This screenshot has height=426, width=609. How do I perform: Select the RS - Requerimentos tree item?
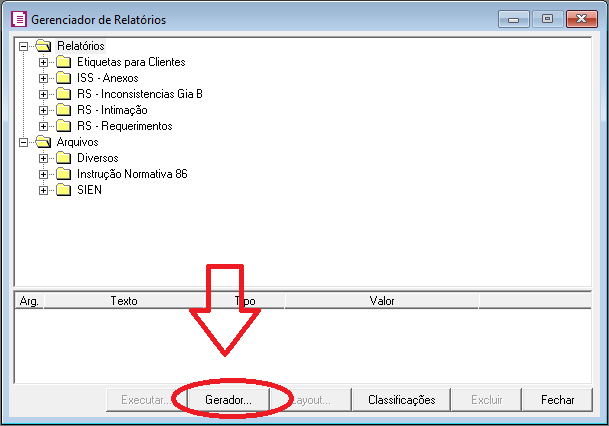[124, 126]
